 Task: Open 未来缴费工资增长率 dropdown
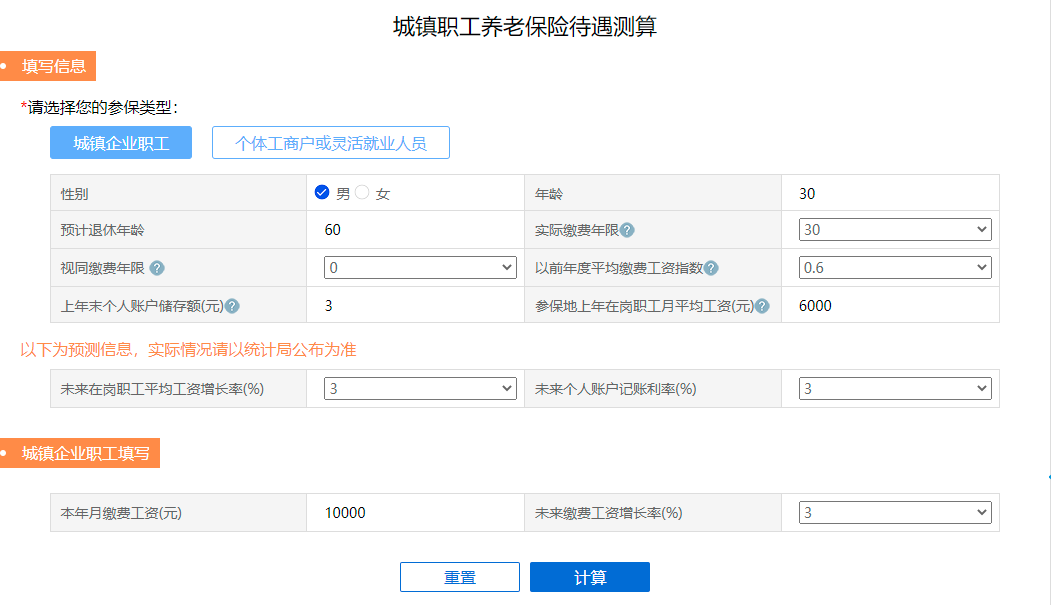(x=895, y=513)
